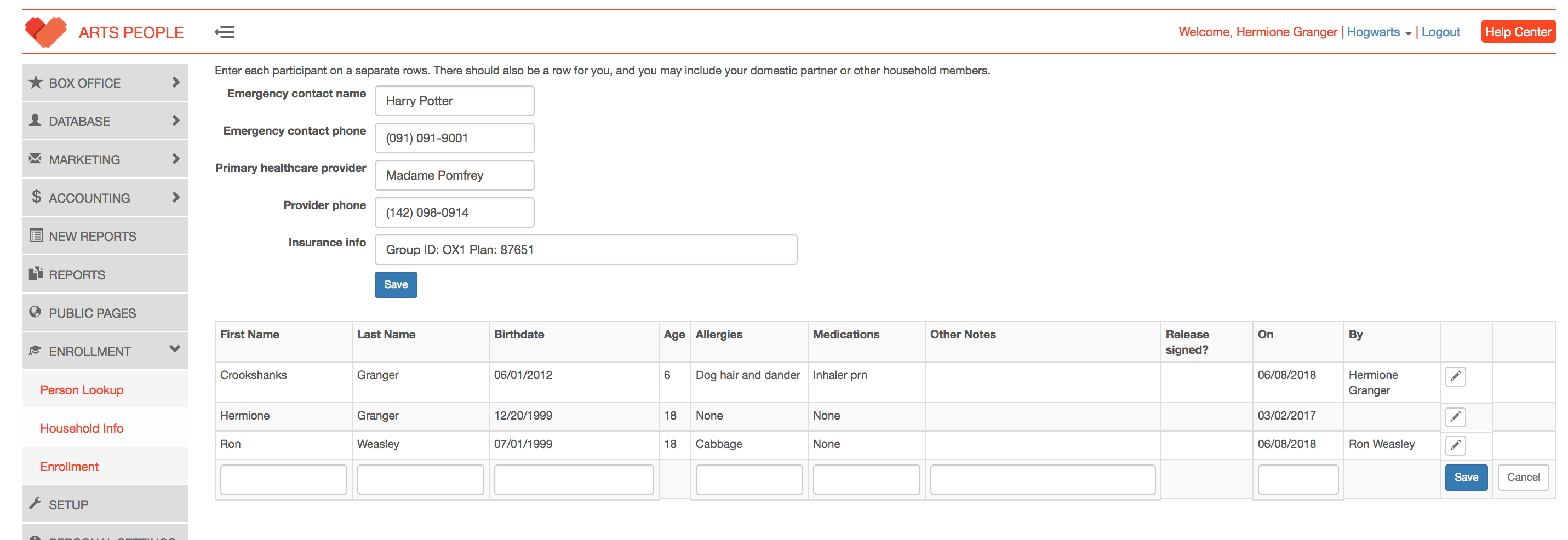This screenshot has height=540, width=1568.
Task: Click the Arts People heart logo
Action: click(45, 32)
